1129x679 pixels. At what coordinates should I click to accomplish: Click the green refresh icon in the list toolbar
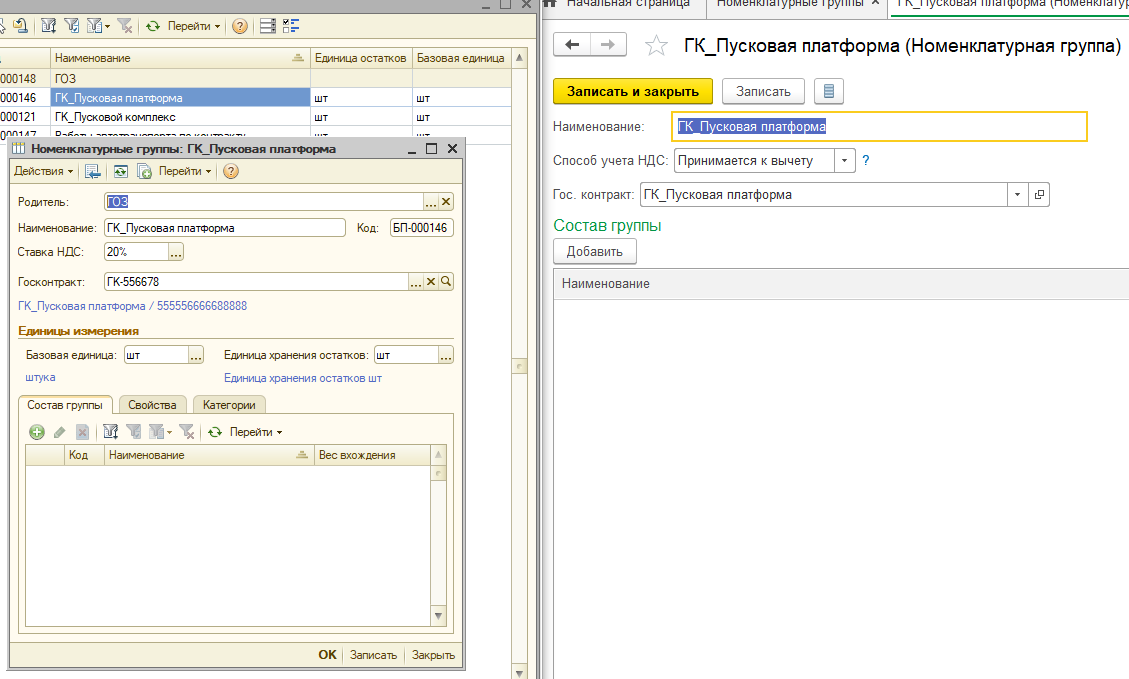point(153,27)
